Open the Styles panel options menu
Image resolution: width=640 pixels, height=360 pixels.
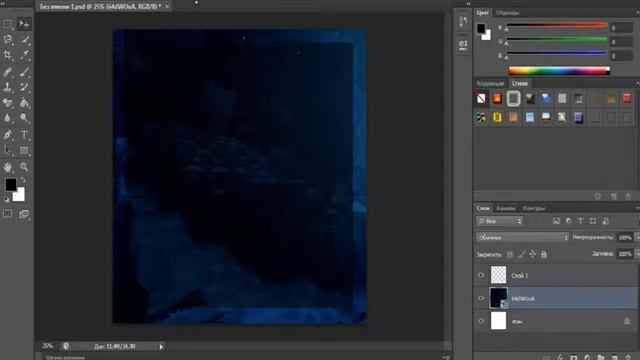tap(637, 83)
